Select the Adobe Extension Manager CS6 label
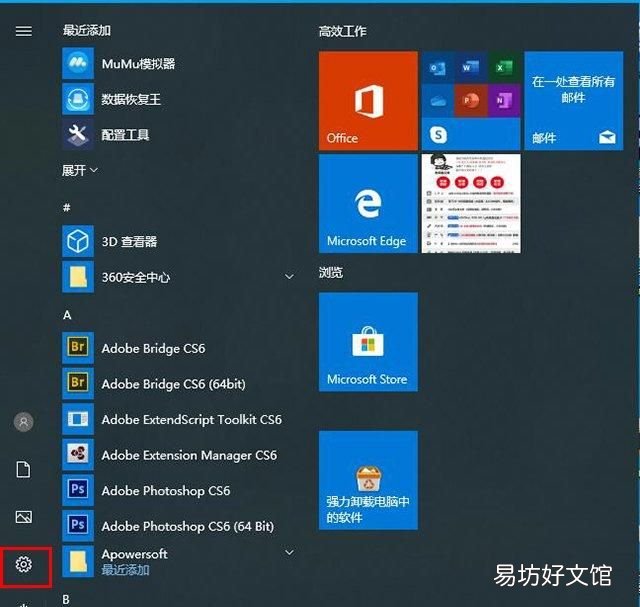Image resolution: width=640 pixels, height=607 pixels. click(x=189, y=455)
